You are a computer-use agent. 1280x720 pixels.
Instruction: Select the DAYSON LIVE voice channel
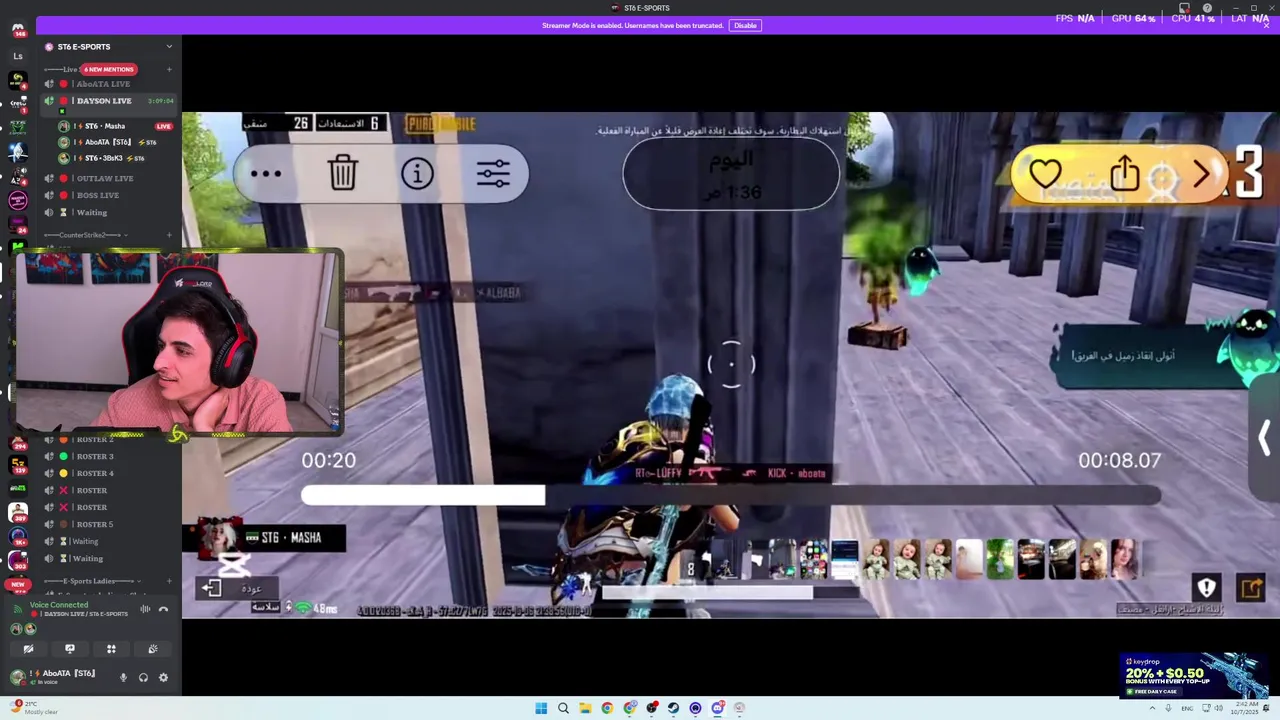pos(108,101)
